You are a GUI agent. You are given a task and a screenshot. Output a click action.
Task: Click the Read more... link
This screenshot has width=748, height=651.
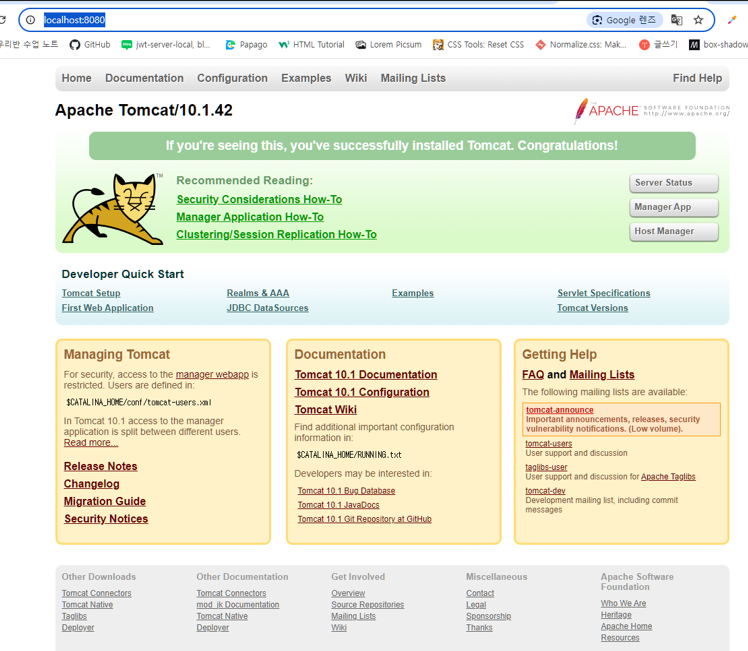point(91,443)
